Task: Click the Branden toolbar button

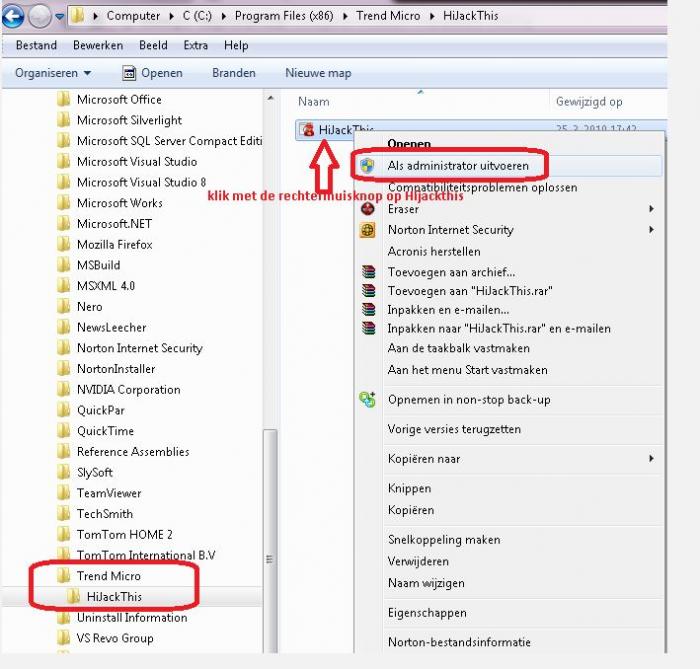Action: point(233,73)
